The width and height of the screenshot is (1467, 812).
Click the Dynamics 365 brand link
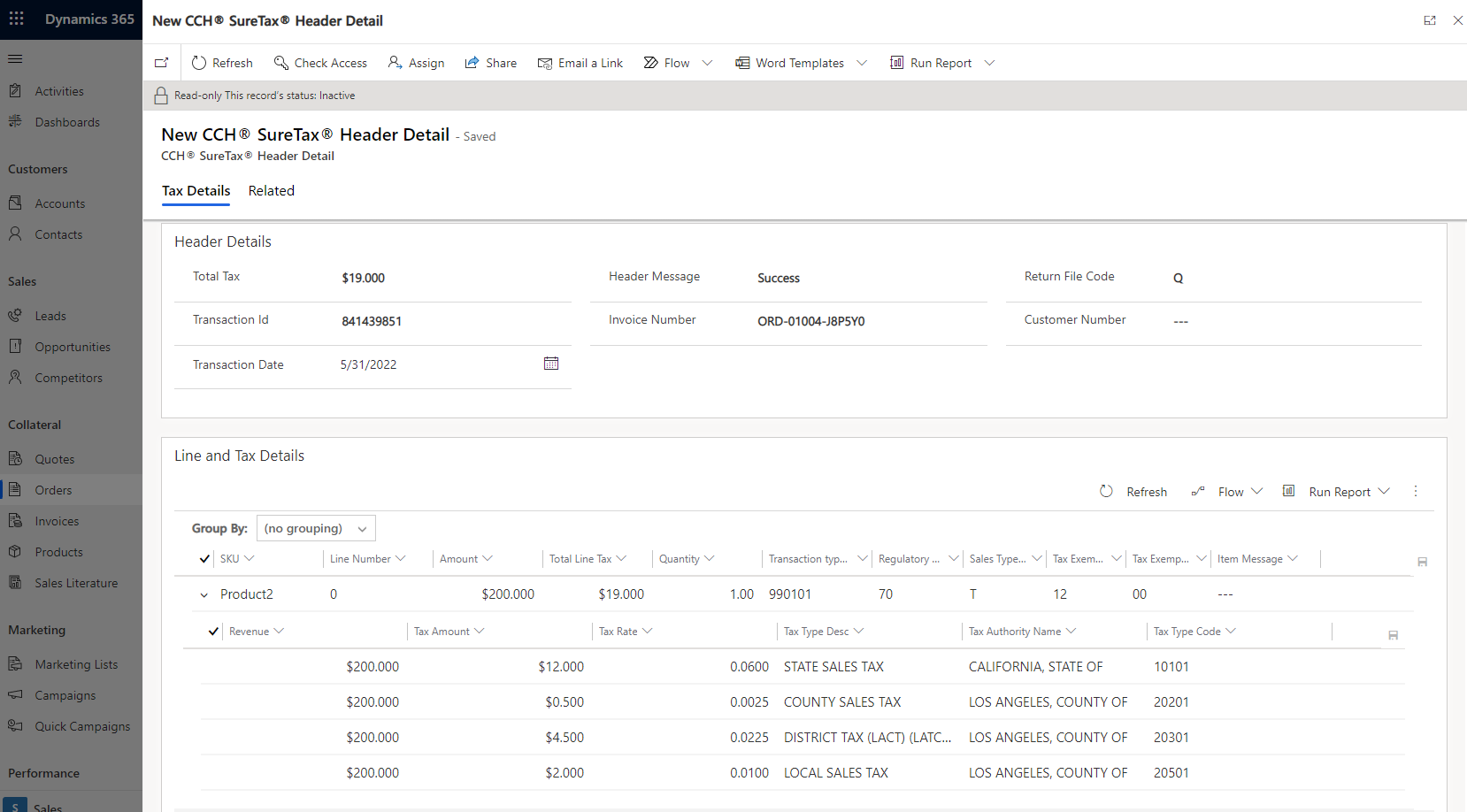pyautogui.click(x=89, y=19)
